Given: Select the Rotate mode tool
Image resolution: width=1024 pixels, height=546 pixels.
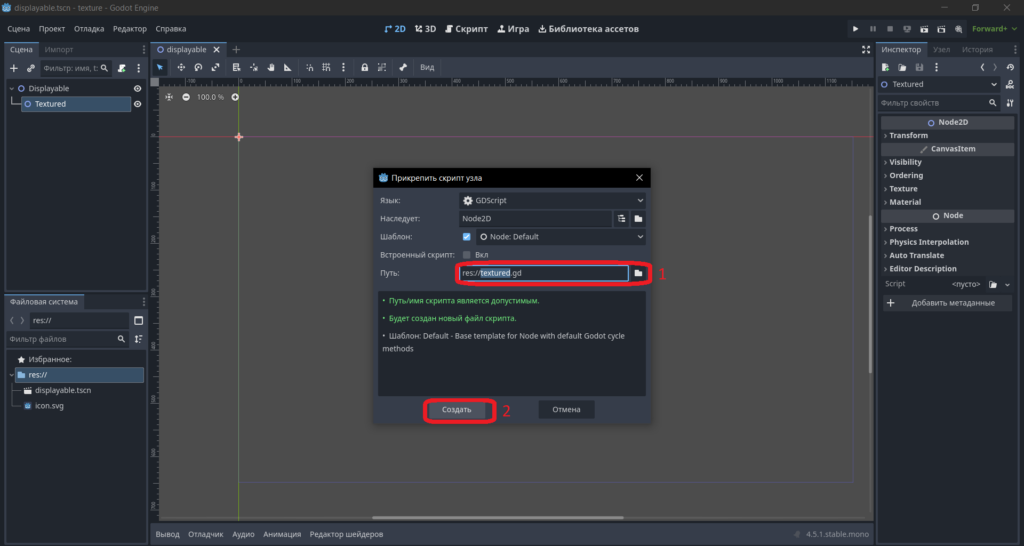Looking at the screenshot, I should (x=198, y=67).
